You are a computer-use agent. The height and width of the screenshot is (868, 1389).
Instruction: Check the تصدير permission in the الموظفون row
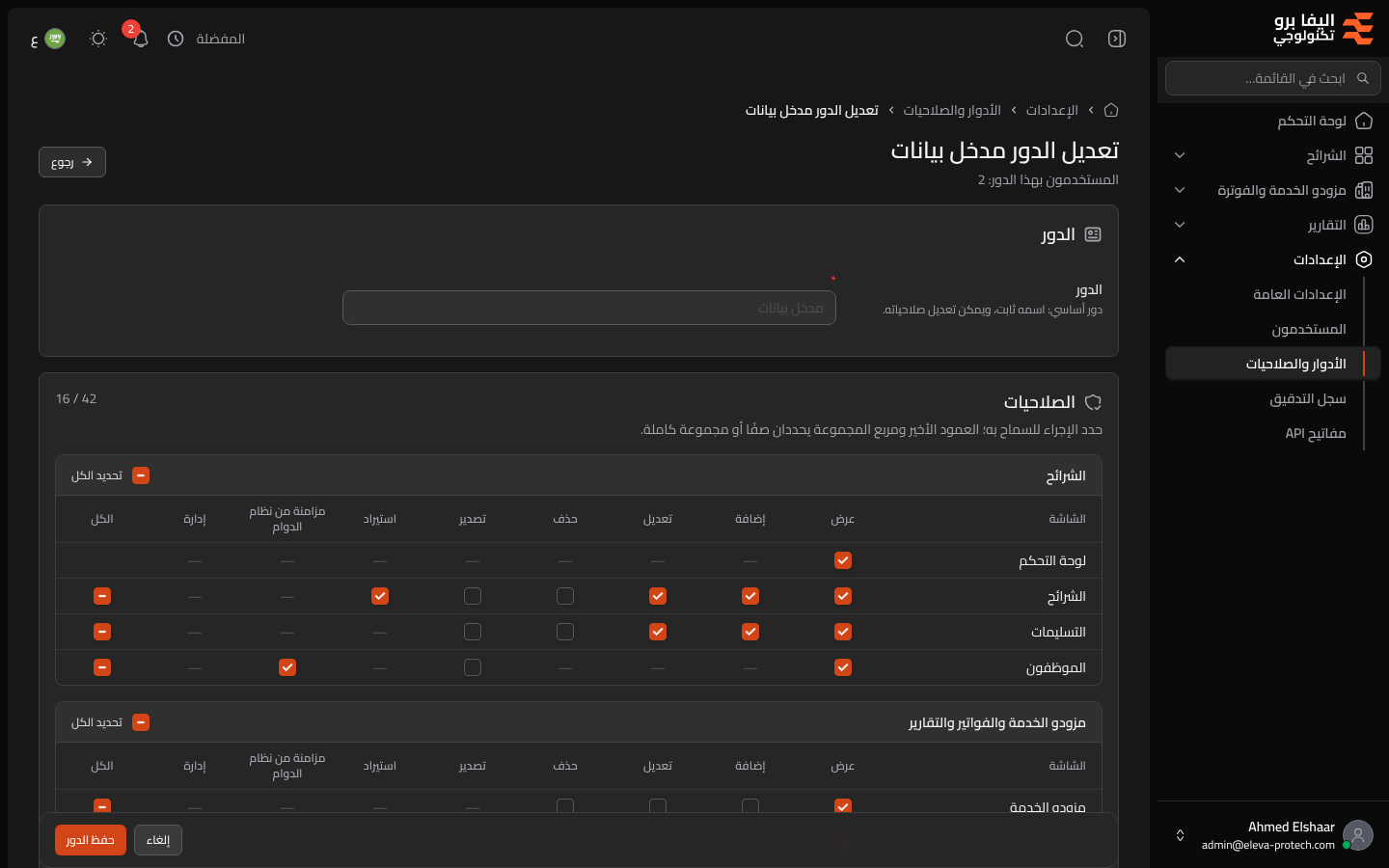(473, 667)
